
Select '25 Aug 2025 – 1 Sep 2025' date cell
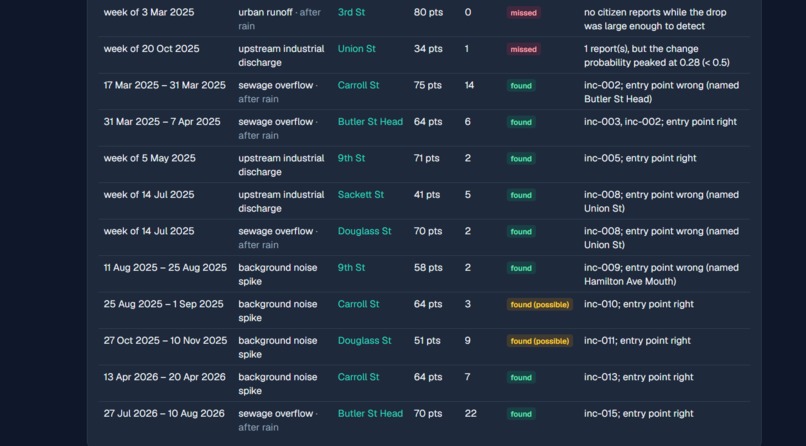point(163,304)
